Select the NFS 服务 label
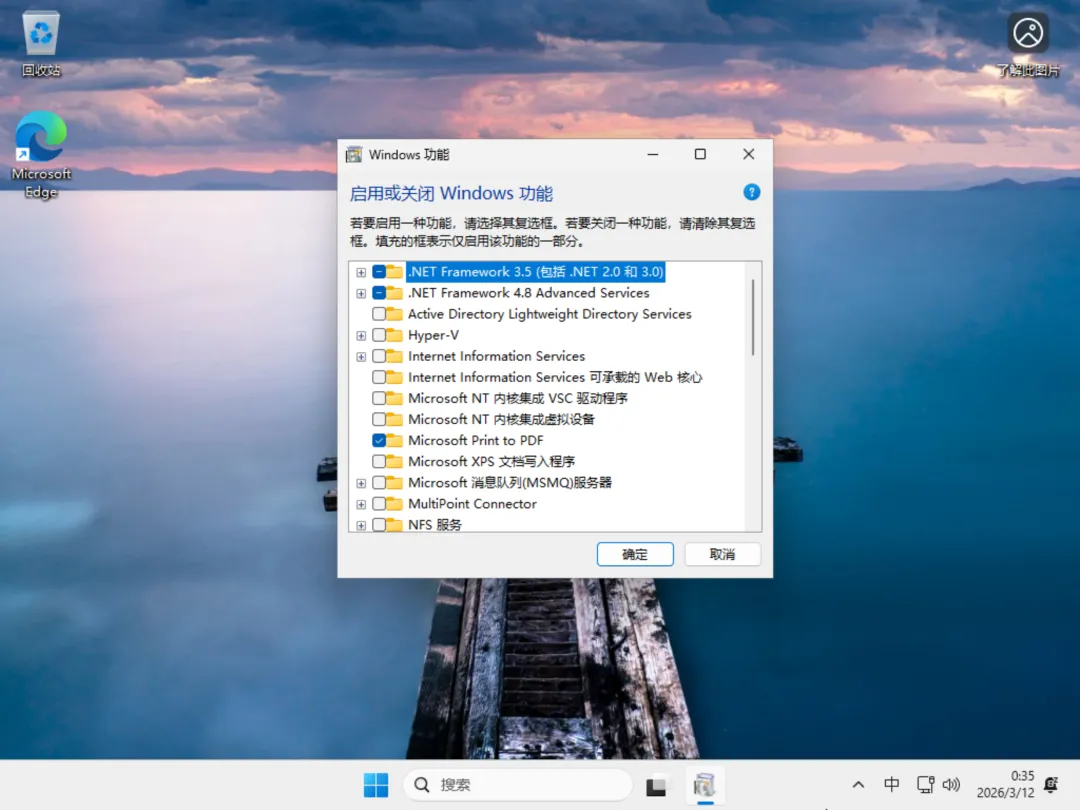The image size is (1080, 810). click(435, 525)
